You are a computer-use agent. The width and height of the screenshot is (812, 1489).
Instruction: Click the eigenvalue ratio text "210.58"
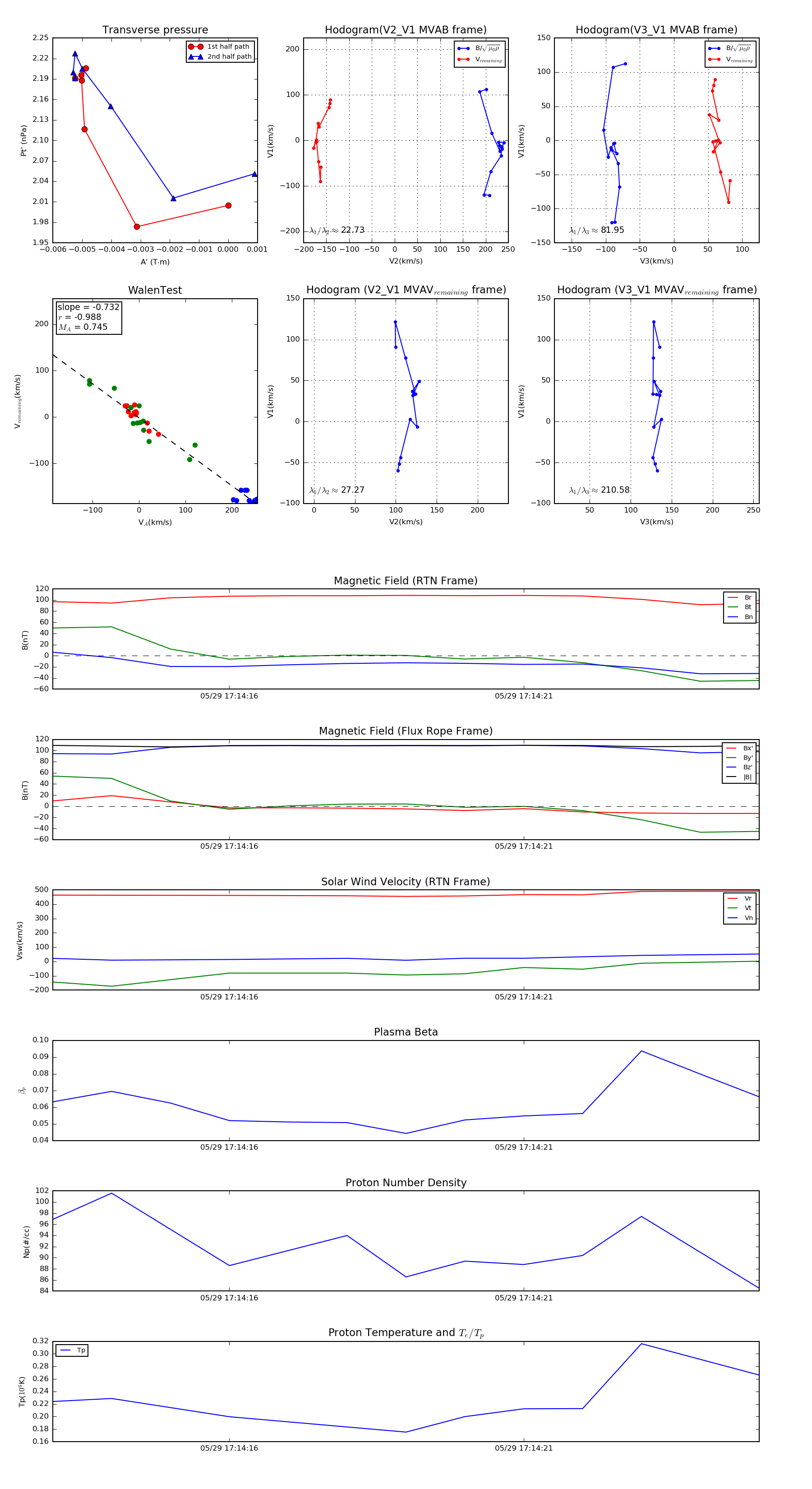pyautogui.click(x=615, y=490)
